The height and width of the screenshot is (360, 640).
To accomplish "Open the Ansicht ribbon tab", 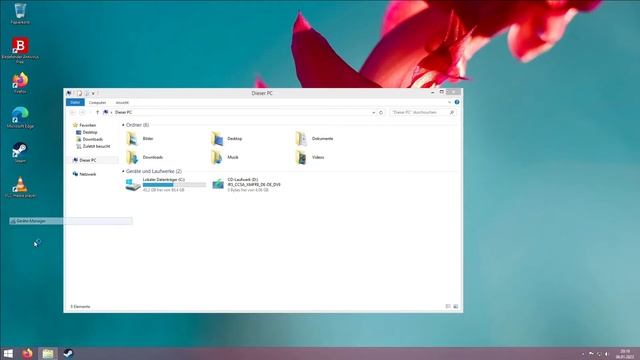I will click(x=122, y=102).
